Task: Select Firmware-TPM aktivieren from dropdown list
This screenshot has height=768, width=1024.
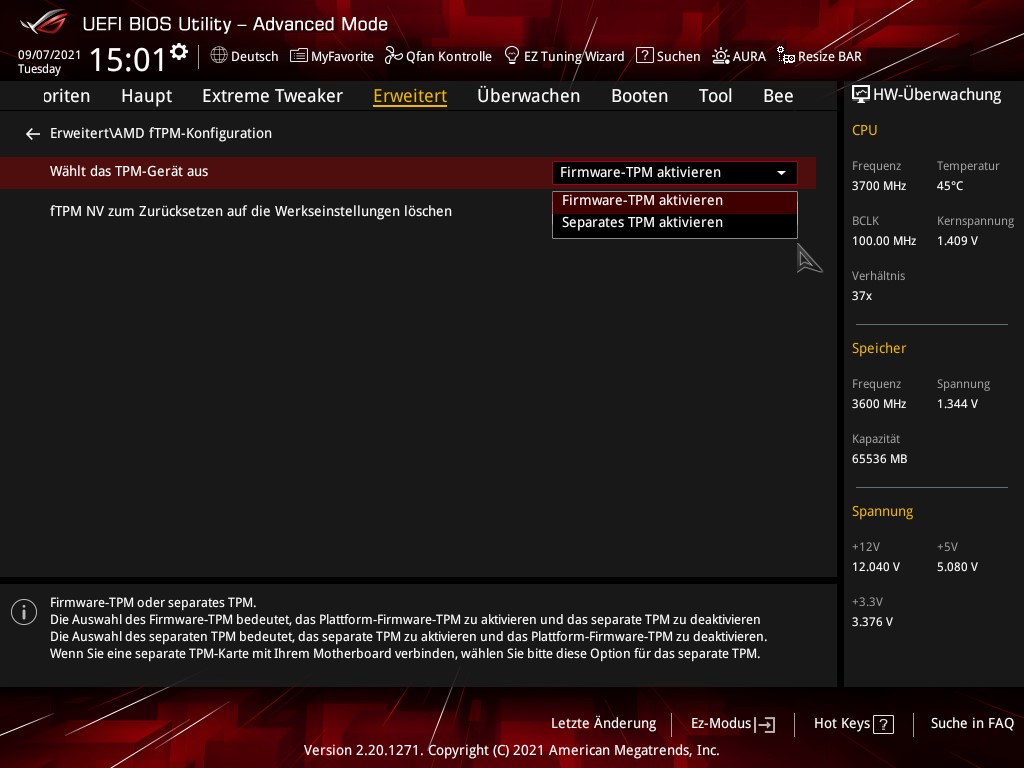Action: coord(675,200)
